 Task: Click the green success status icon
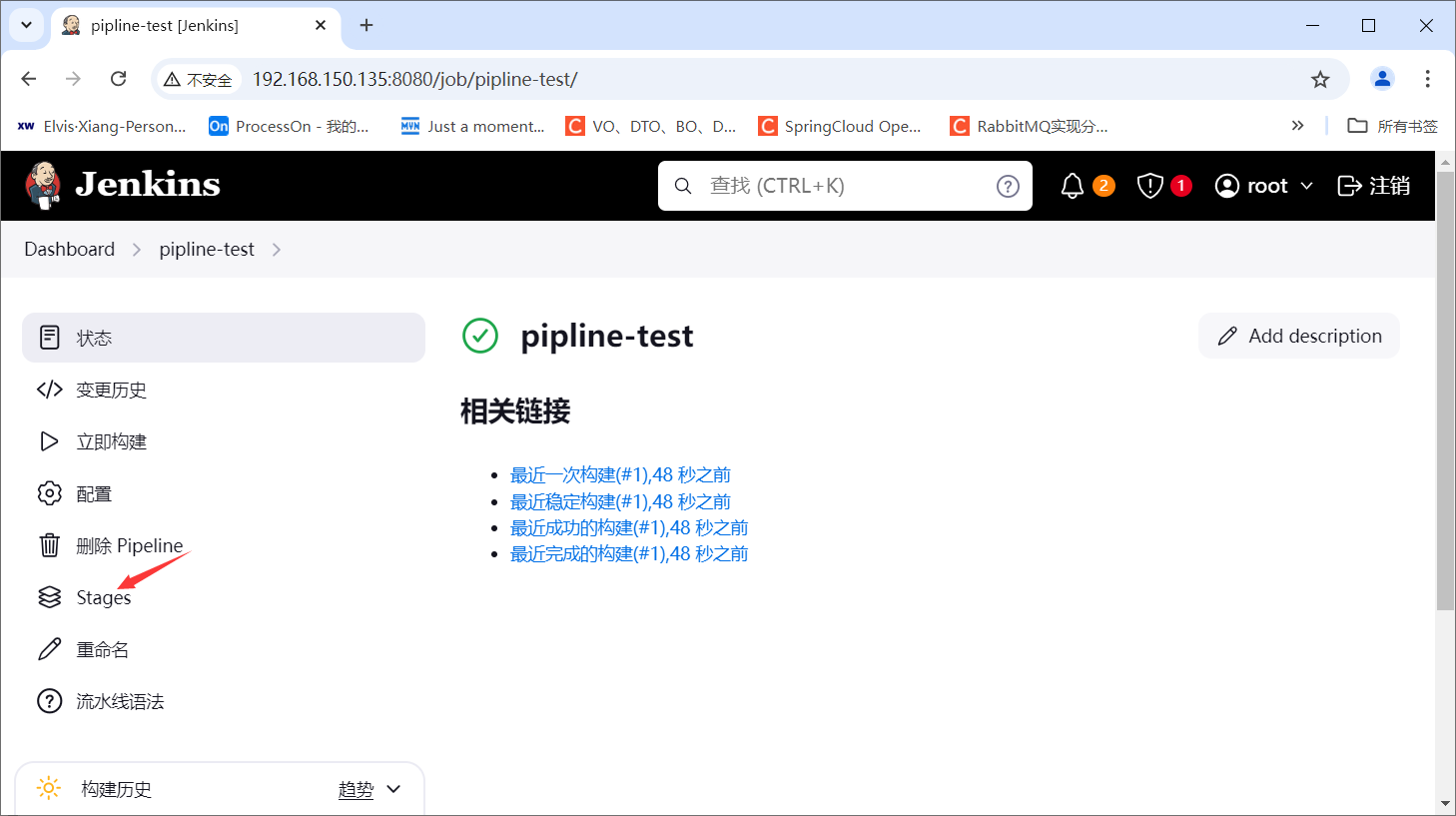point(480,336)
